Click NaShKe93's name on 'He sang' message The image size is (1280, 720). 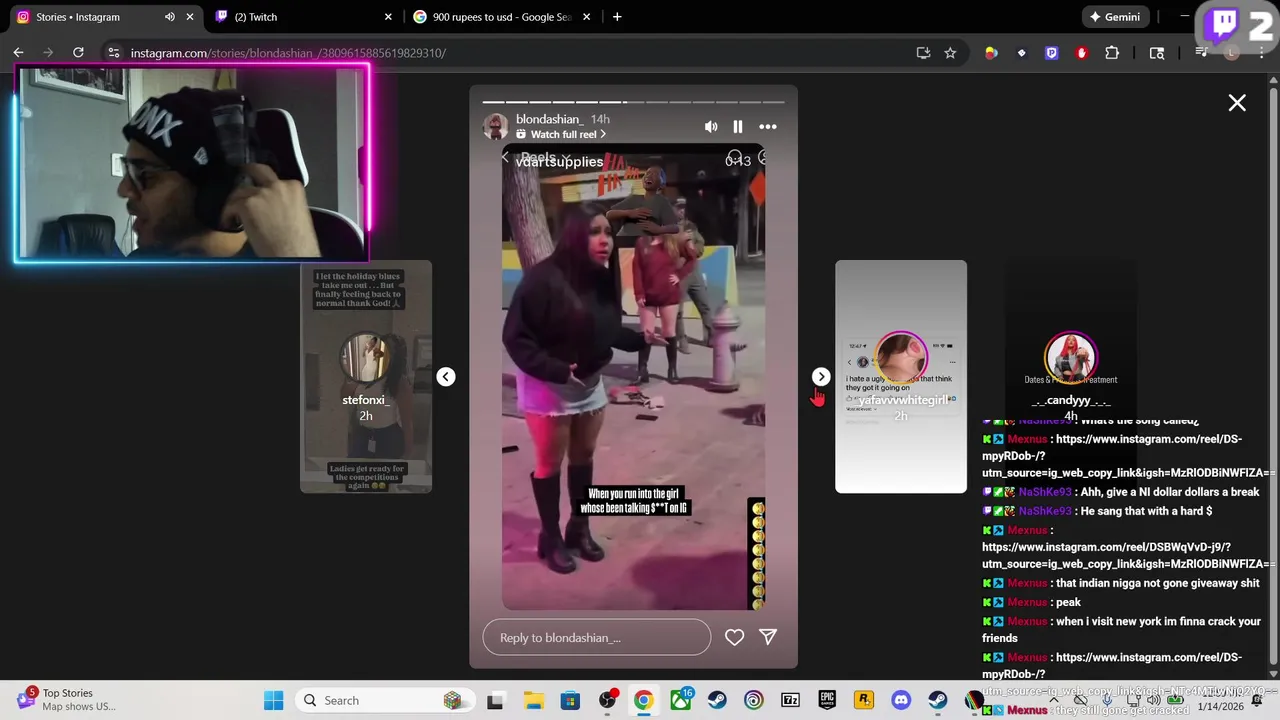pos(1045,511)
